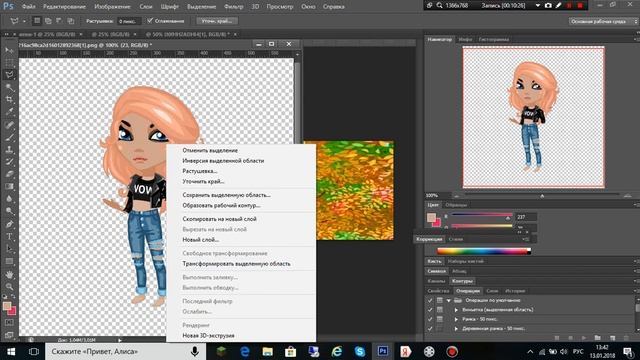Select the Eyedropper tool
640x360 pixels.
9,111
